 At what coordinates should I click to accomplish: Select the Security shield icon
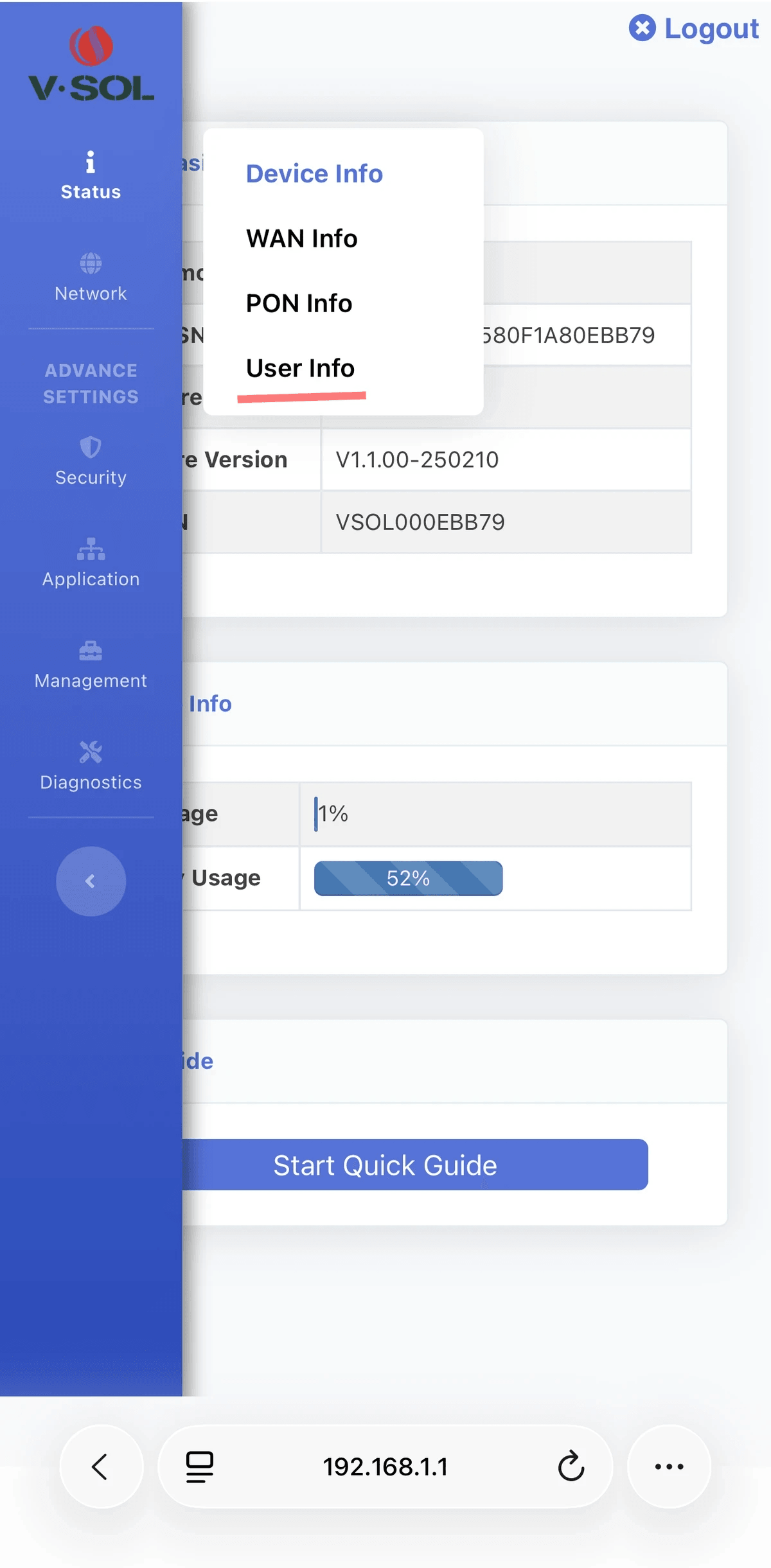coord(91,447)
